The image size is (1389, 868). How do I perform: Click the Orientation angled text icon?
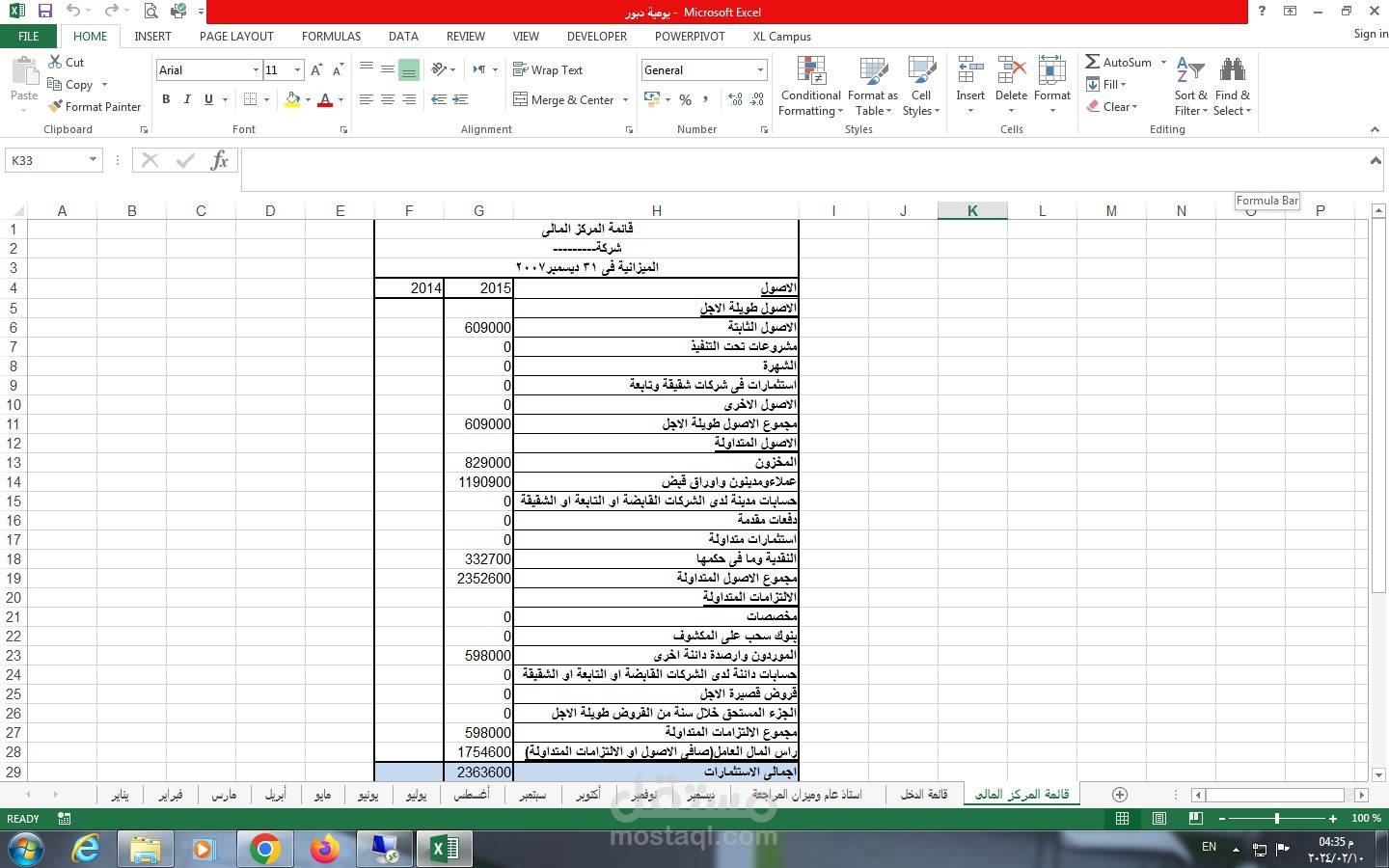[439, 69]
